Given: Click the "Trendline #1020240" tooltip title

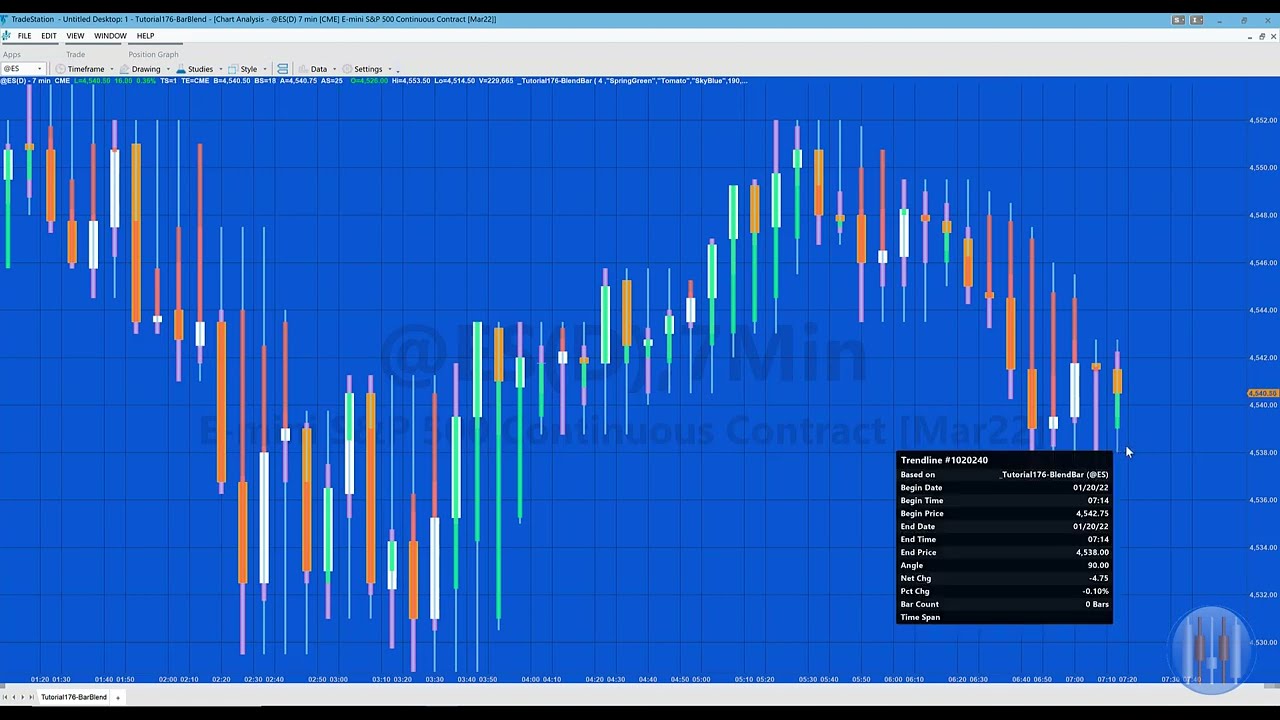Looking at the screenshot, I should 944,460.
